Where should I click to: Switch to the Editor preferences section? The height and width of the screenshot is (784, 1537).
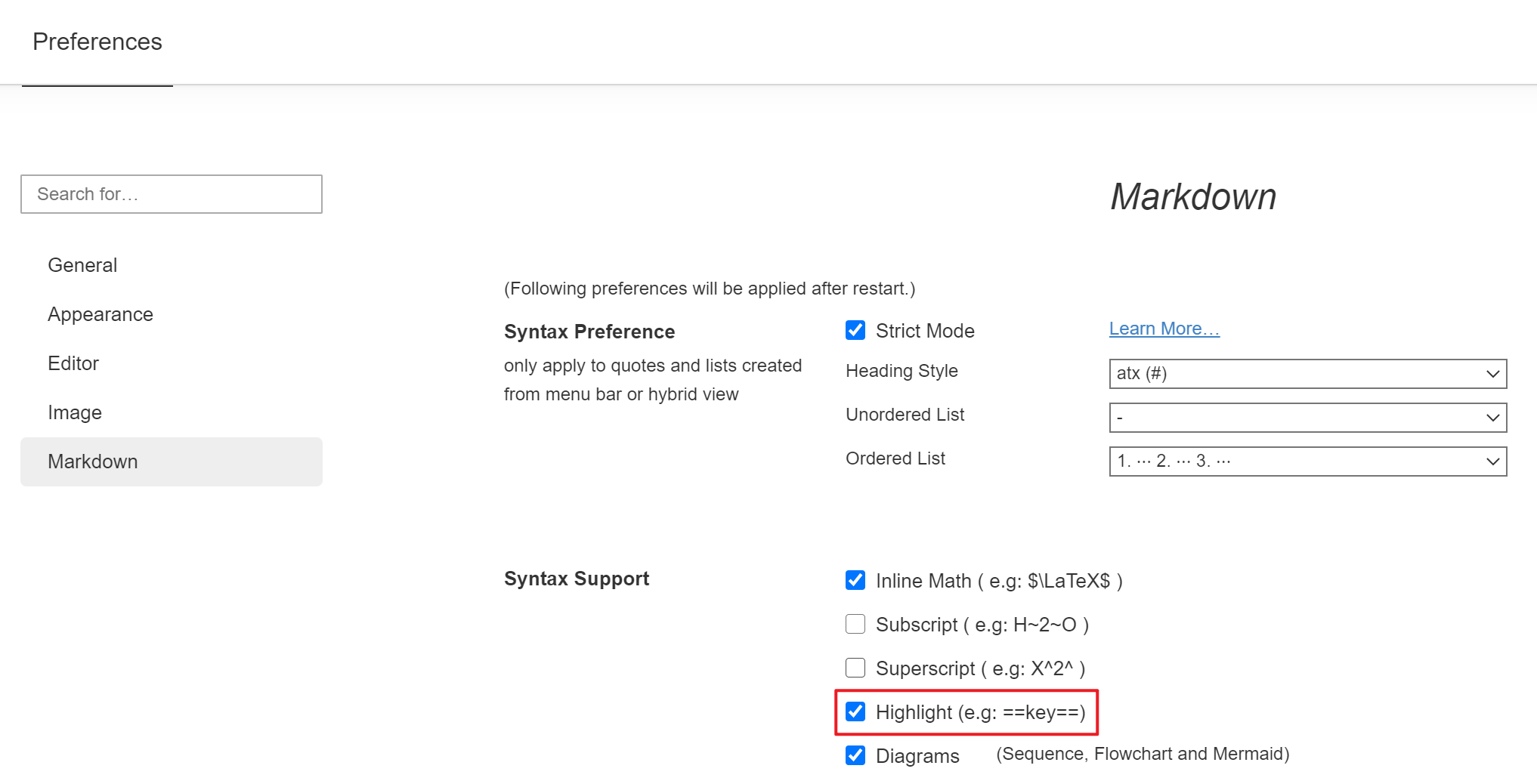172,363
